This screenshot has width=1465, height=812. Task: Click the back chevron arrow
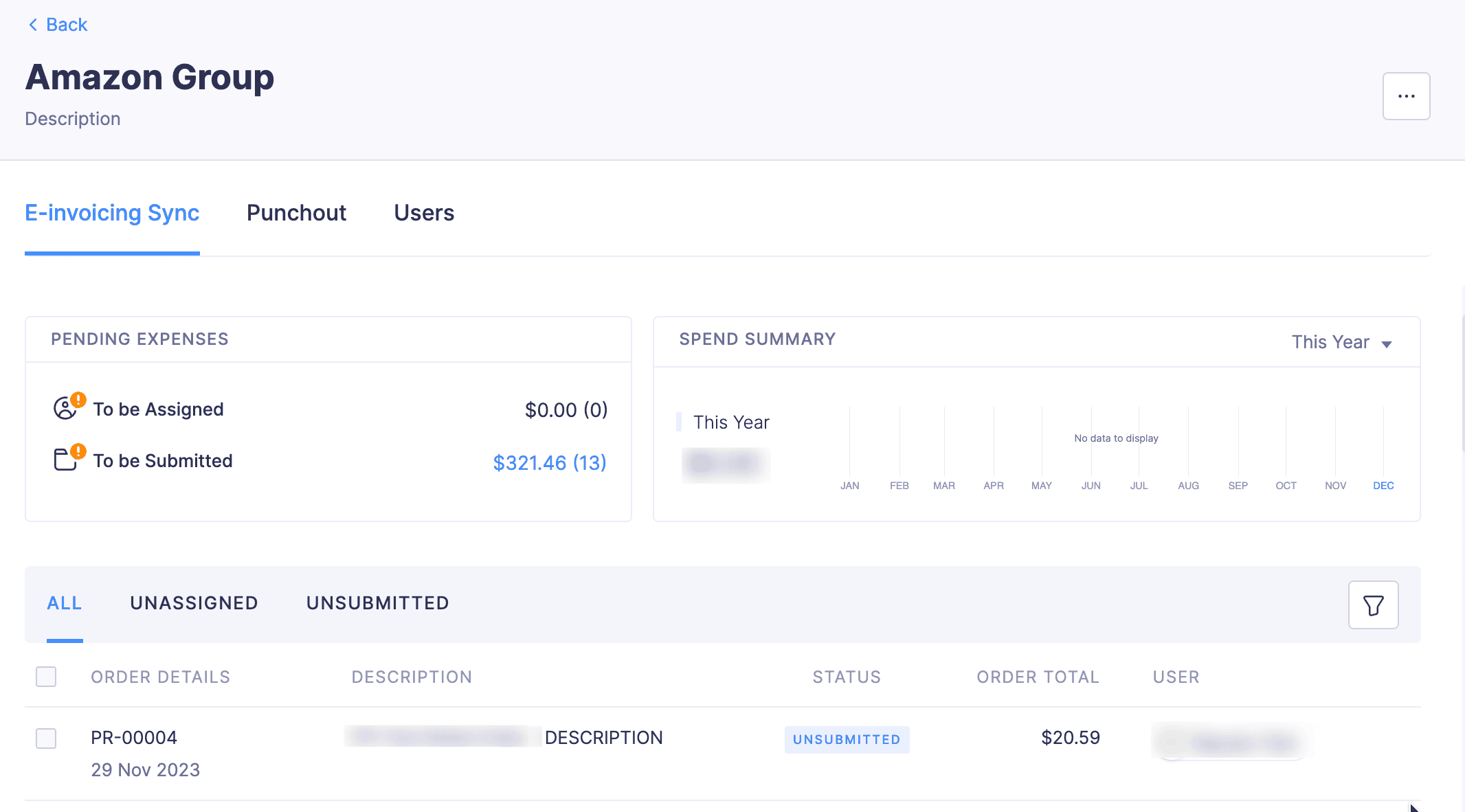coord(32,24)
